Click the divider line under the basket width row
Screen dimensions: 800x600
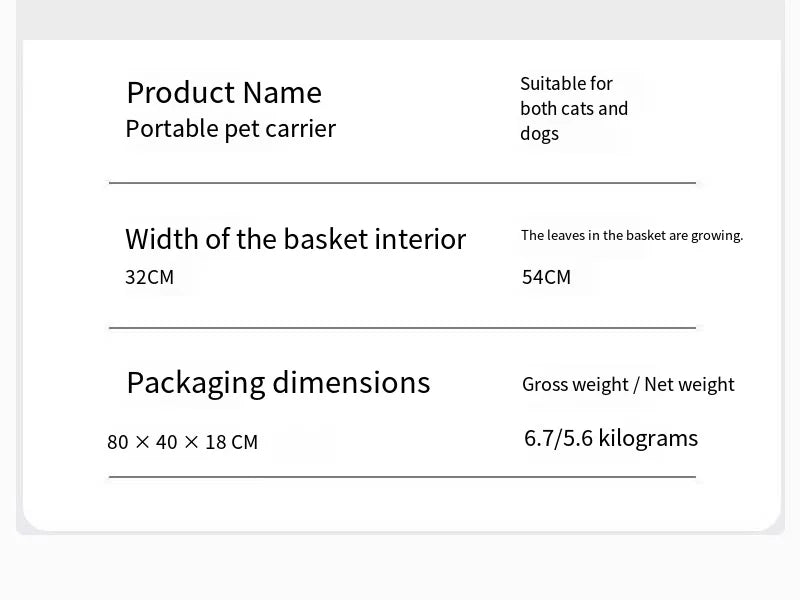pos(402,328)
